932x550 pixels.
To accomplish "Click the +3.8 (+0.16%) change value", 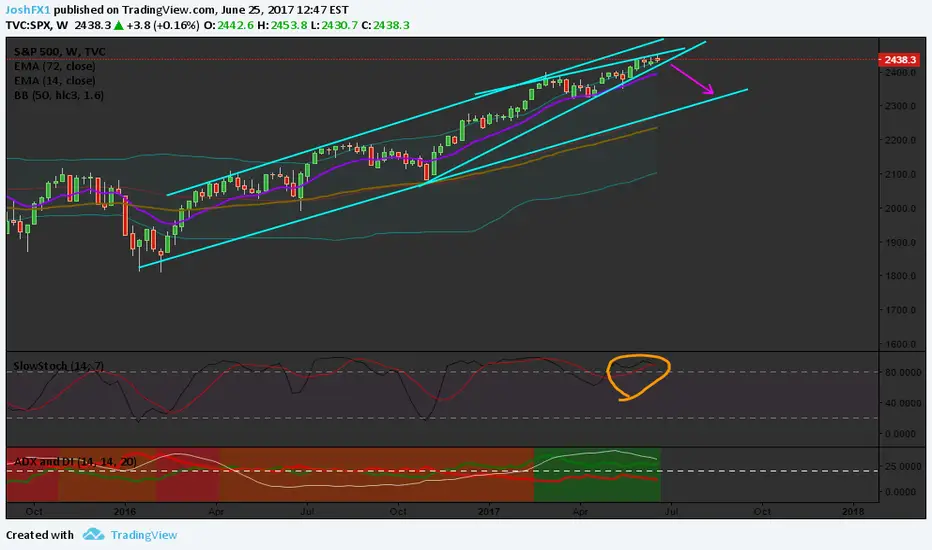I will point(163,25).
